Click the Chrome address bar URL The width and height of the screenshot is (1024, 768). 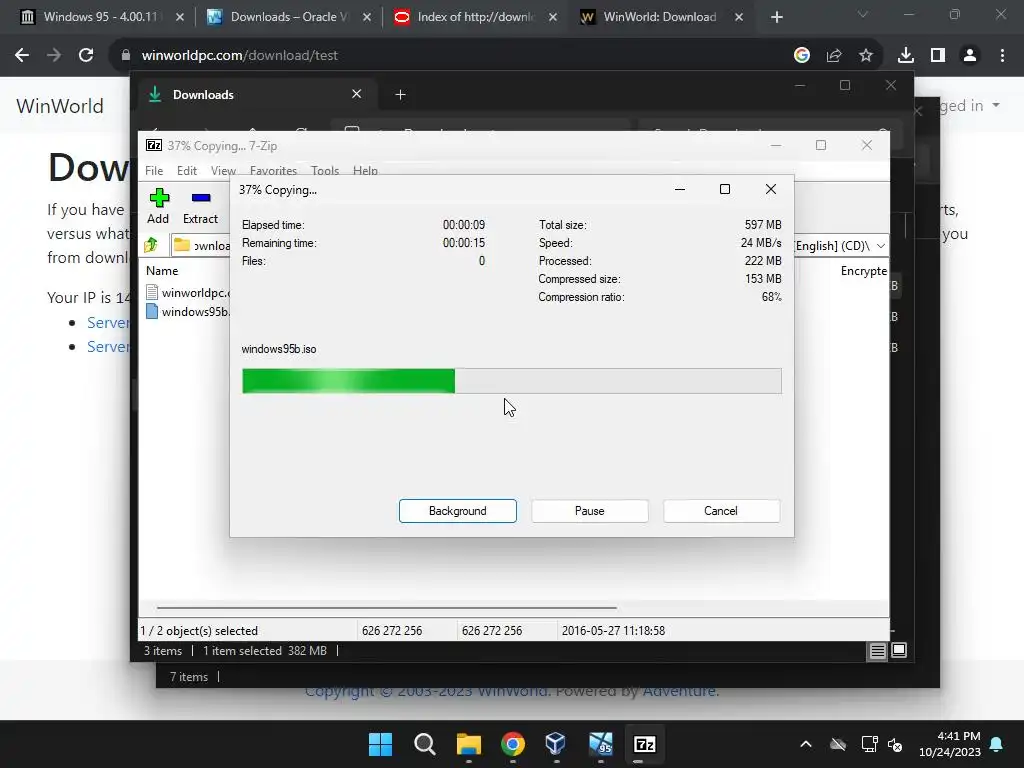(x=240, y=56)
